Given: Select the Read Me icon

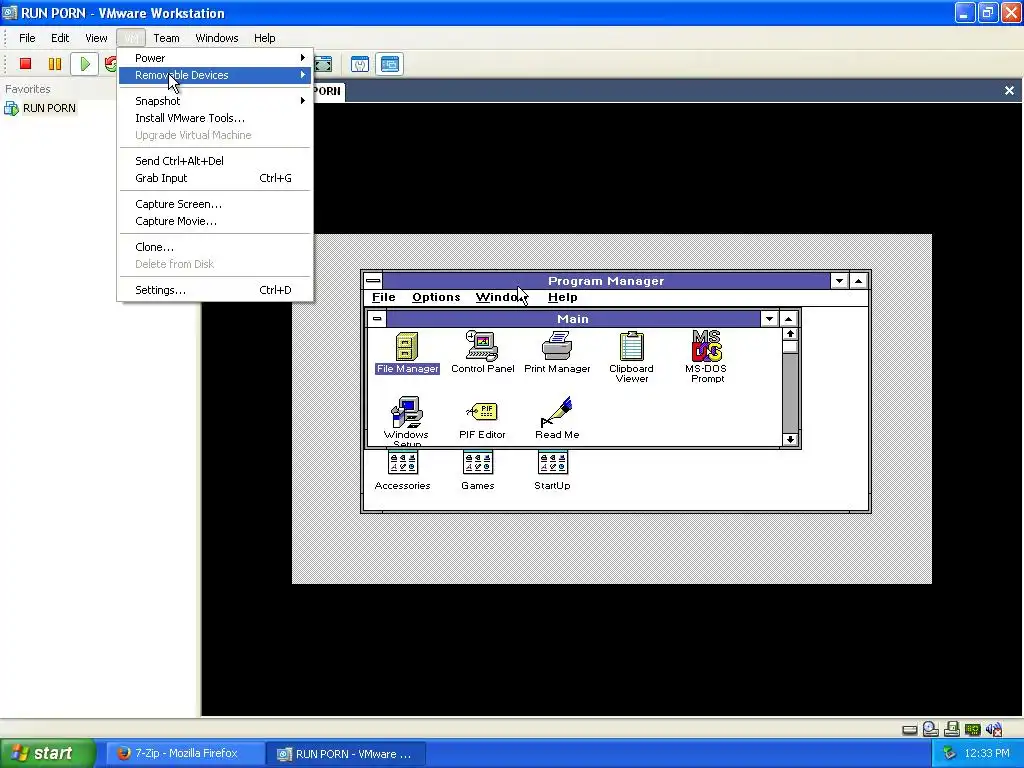Looking at the screenshot, I should click(557, 418).
